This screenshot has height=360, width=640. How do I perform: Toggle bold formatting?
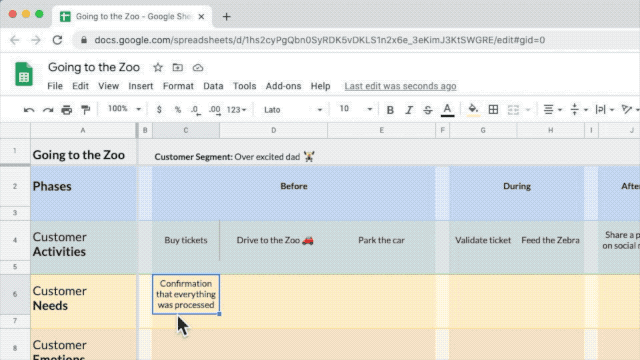[390, 110]
